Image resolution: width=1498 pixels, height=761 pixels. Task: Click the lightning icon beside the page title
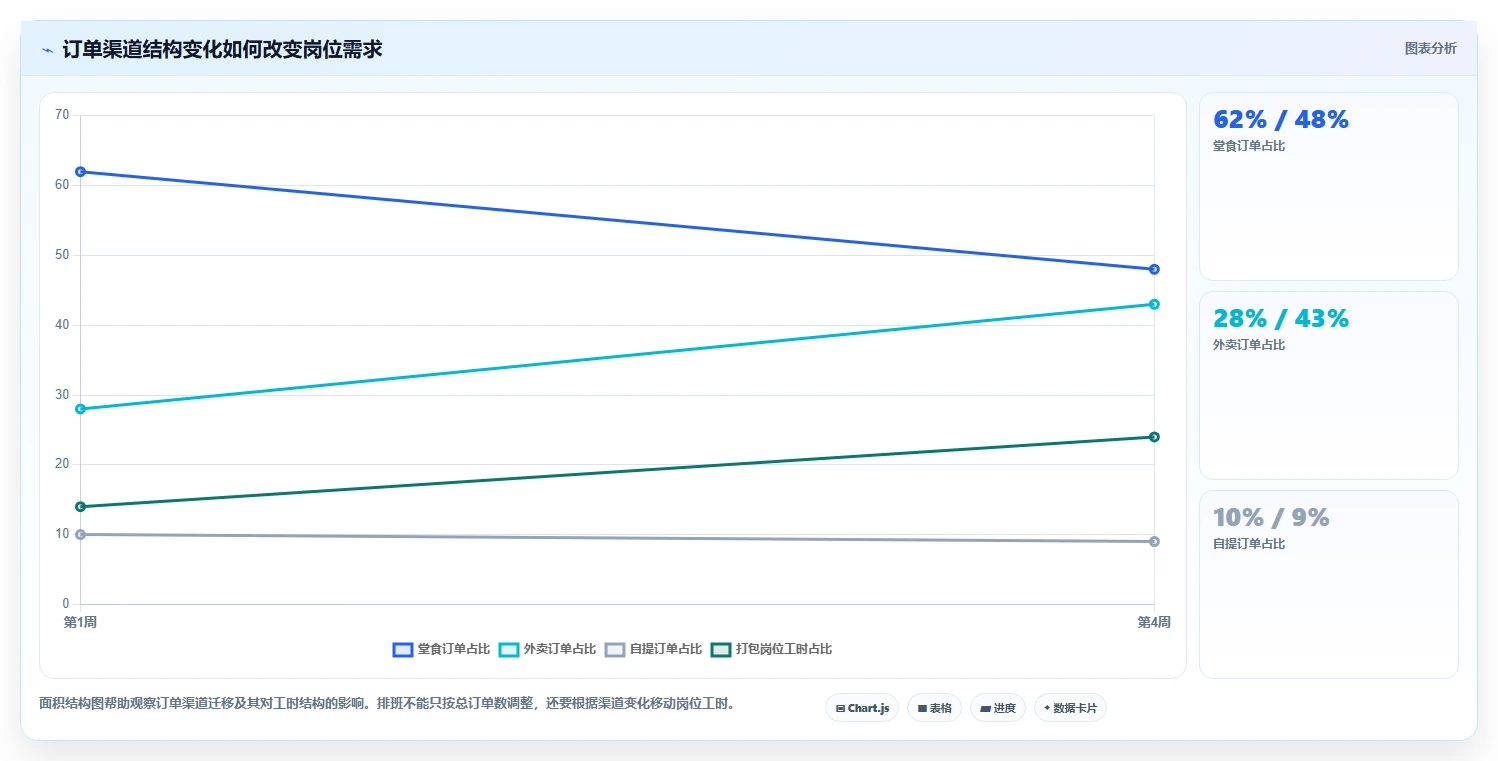[x=47, y=50]
